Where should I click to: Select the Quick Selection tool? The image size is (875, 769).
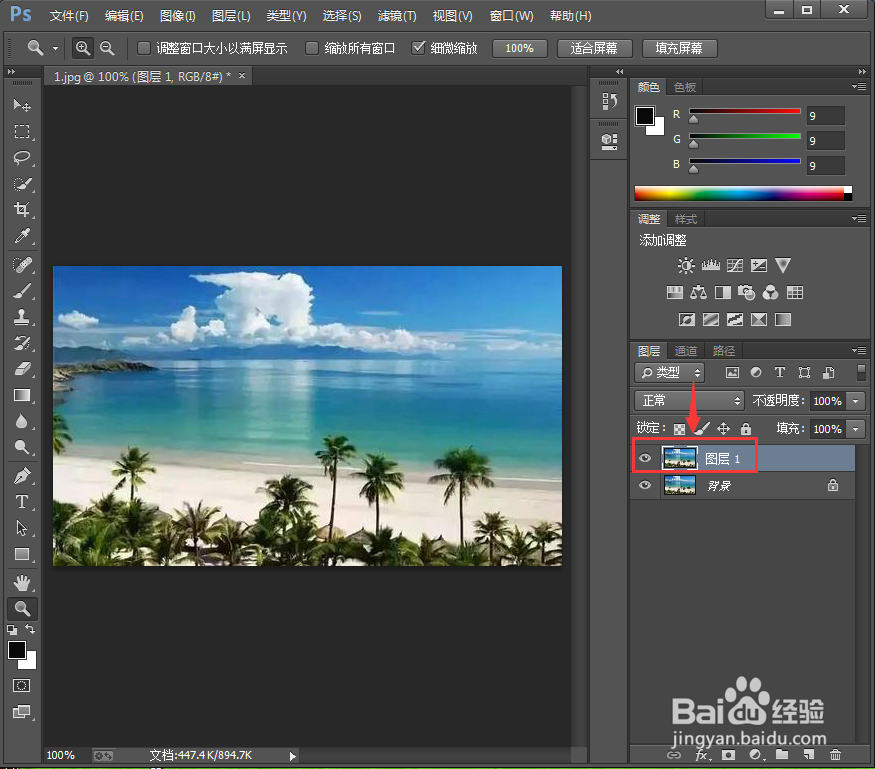(22, 184)
